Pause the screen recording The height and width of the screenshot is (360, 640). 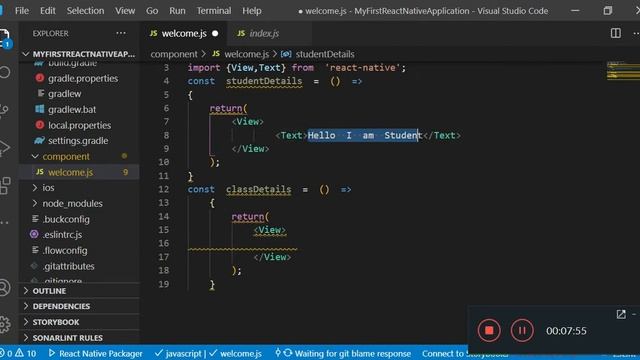[522, 330]
